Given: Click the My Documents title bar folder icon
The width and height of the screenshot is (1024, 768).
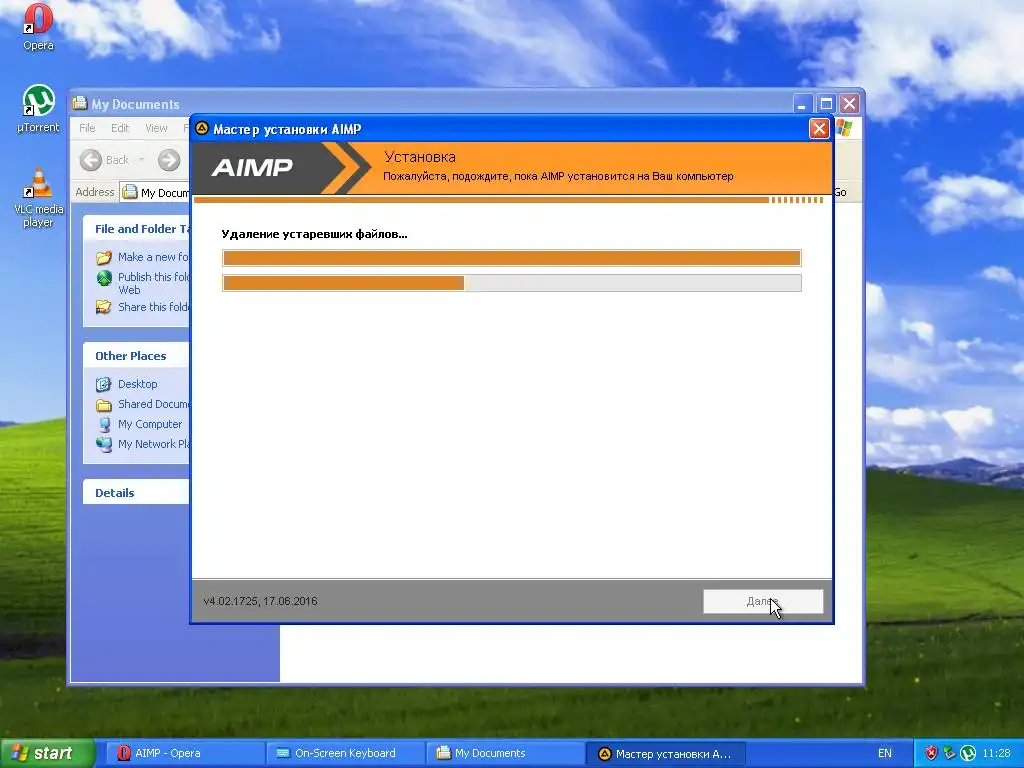Looking at the screenshot, I should coord(80,103).
